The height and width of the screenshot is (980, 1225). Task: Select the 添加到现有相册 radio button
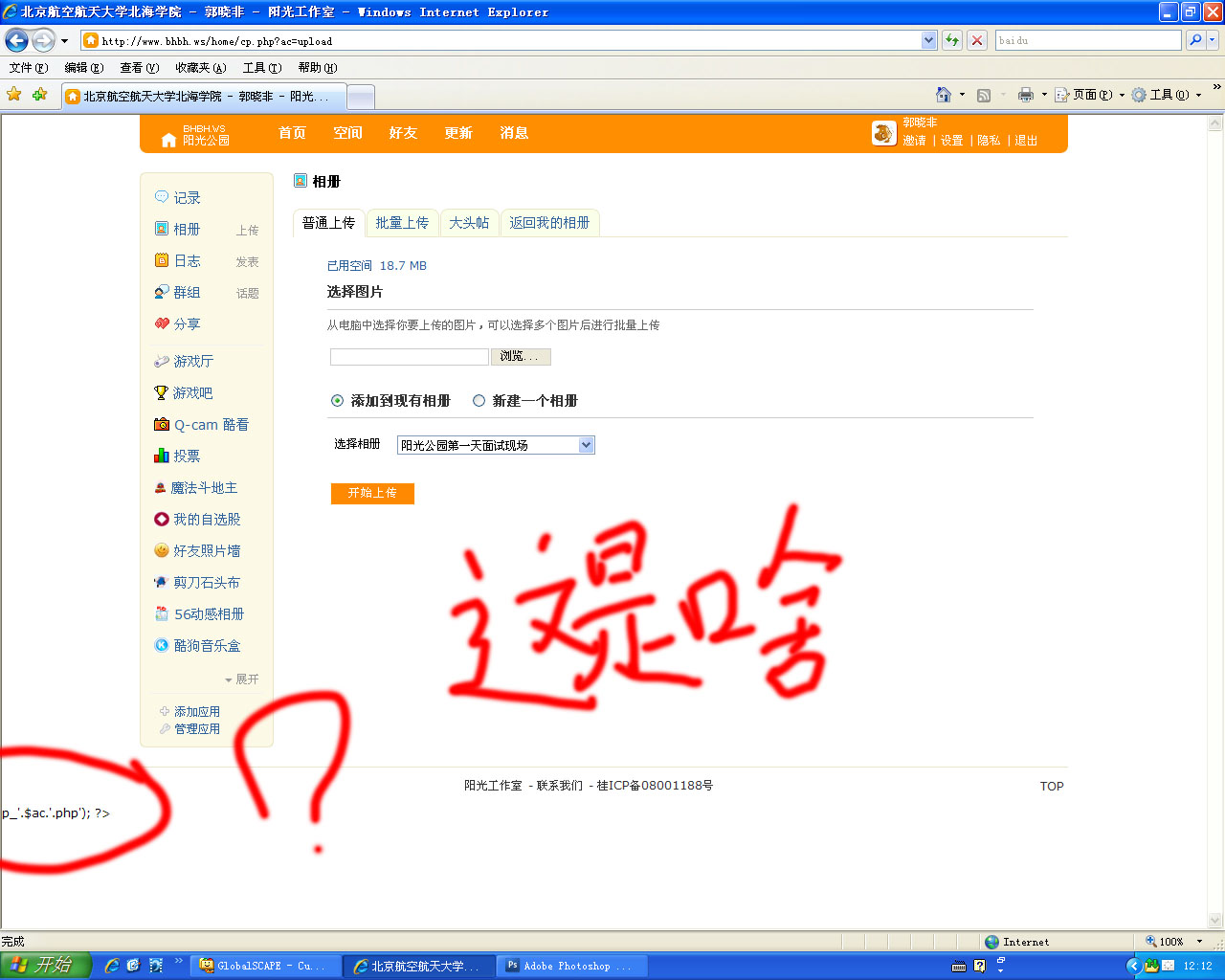(336, 401)
